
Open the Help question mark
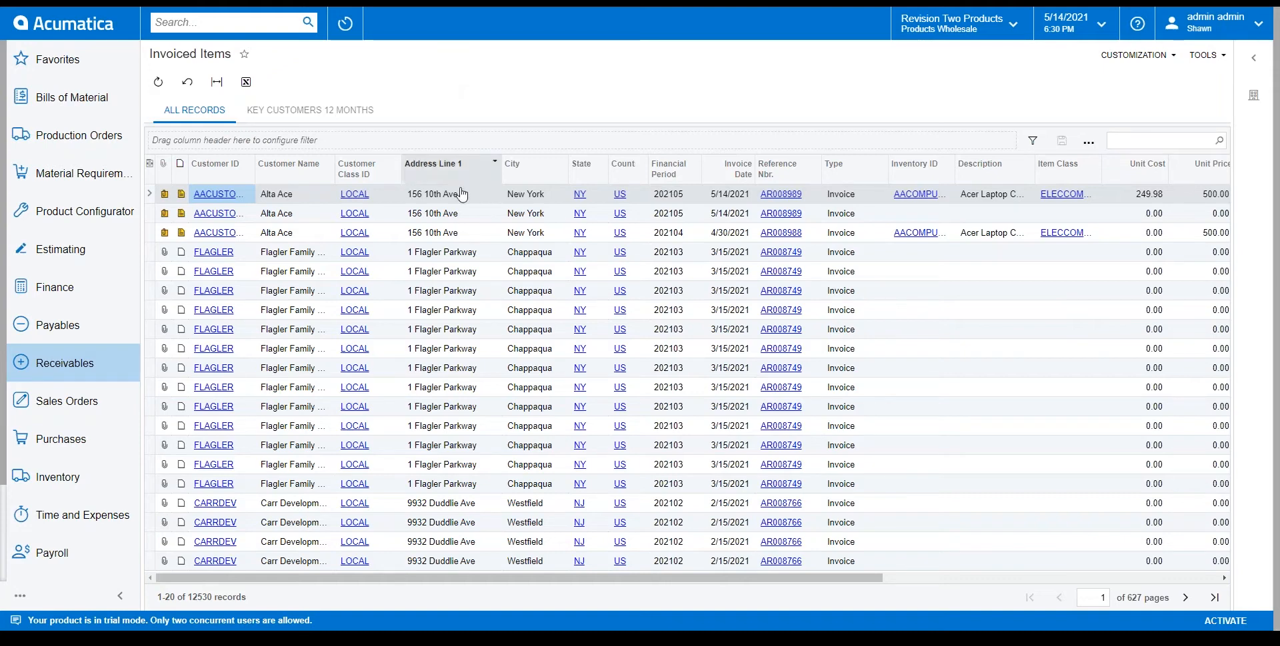click(1137, 23)
